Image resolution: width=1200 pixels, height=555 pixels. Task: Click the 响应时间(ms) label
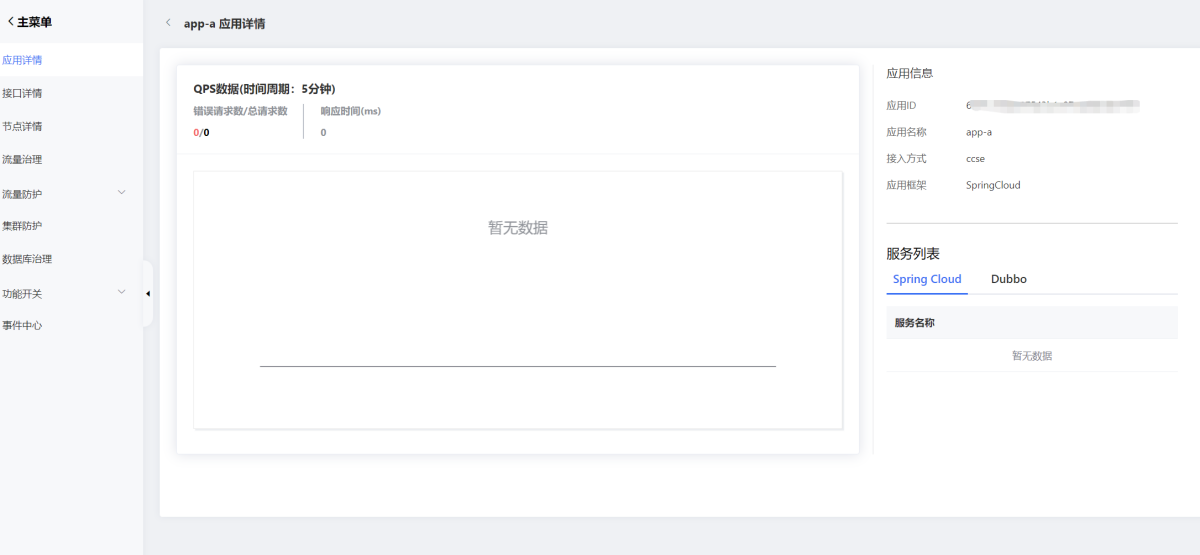(351, 111)
